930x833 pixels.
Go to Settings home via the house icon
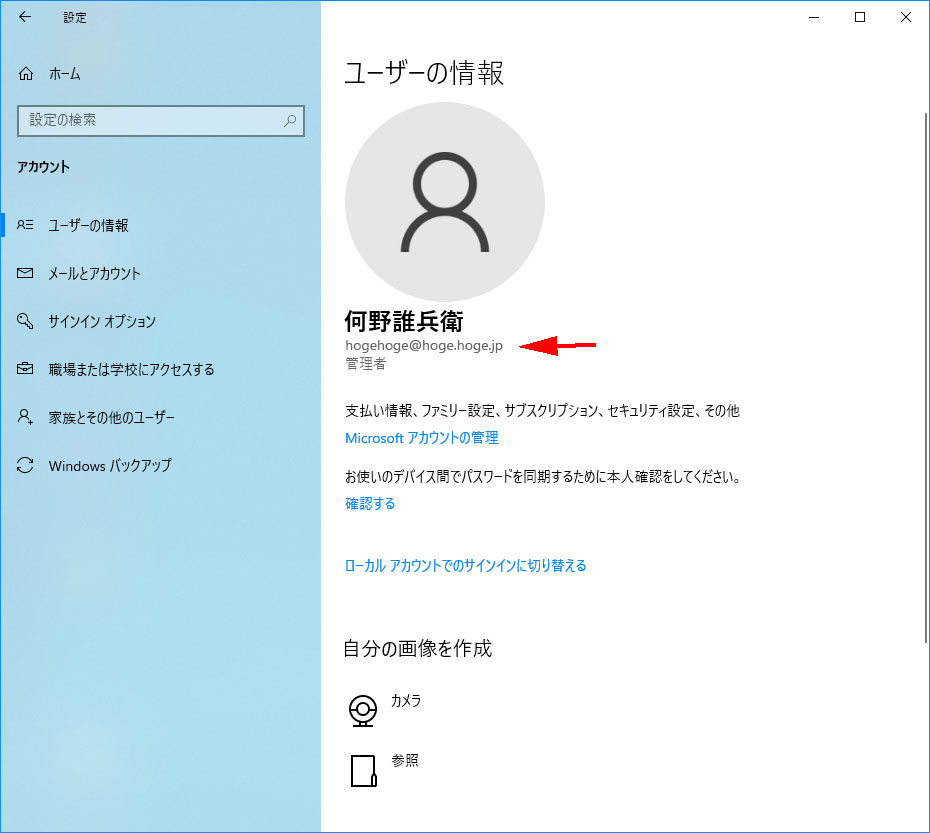(x=26, y=74)
